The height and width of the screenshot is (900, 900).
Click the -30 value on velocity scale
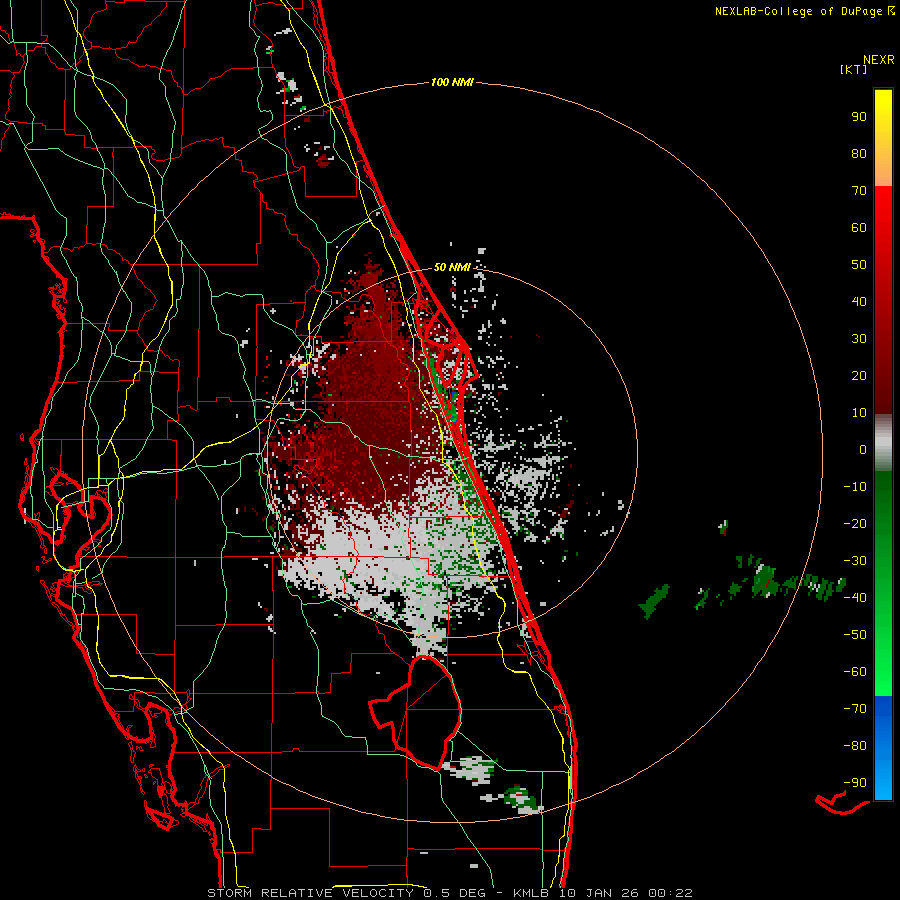point(855,561)
